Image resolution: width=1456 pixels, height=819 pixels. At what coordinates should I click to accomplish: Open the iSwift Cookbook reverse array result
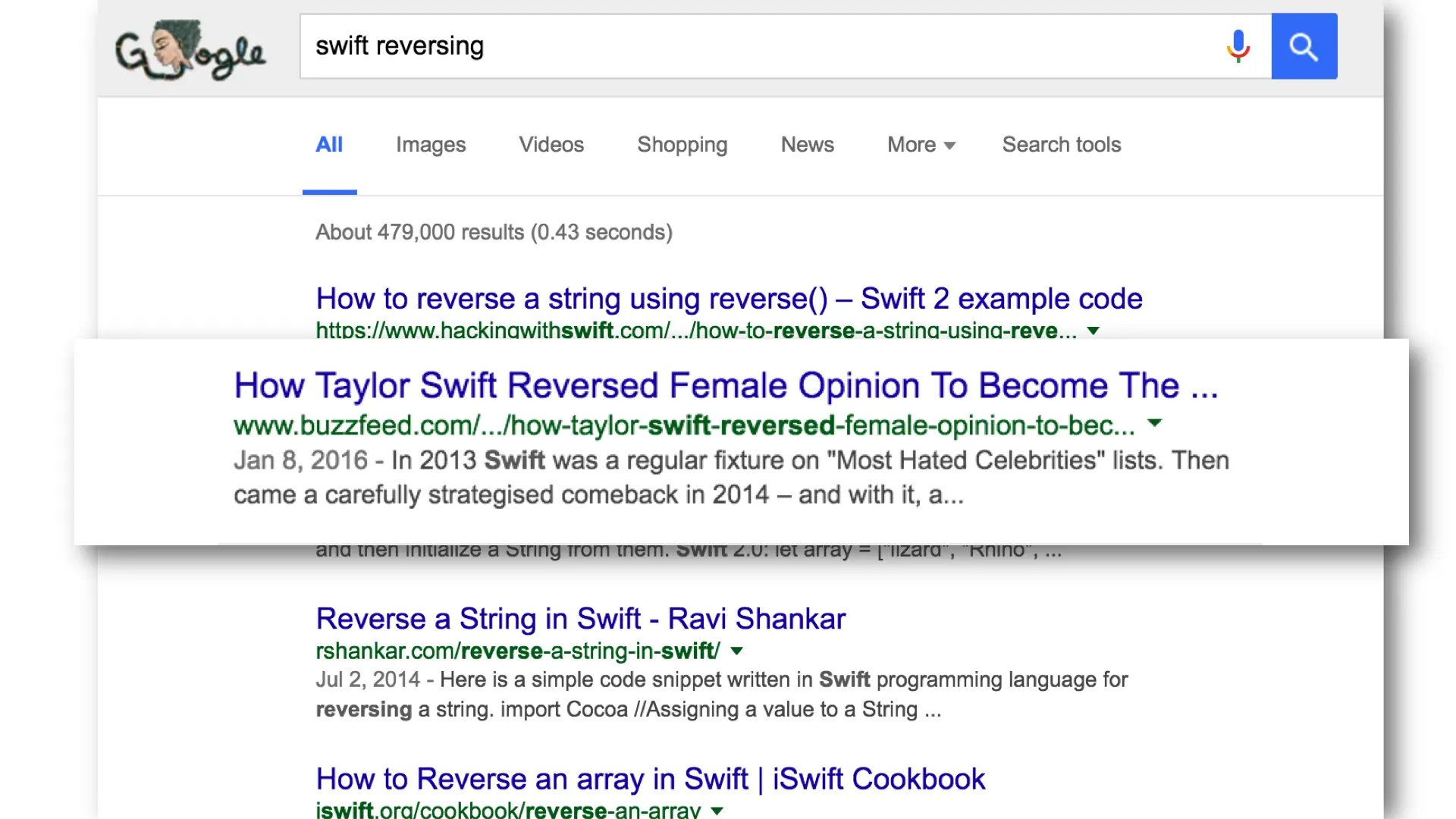[650, 779]
